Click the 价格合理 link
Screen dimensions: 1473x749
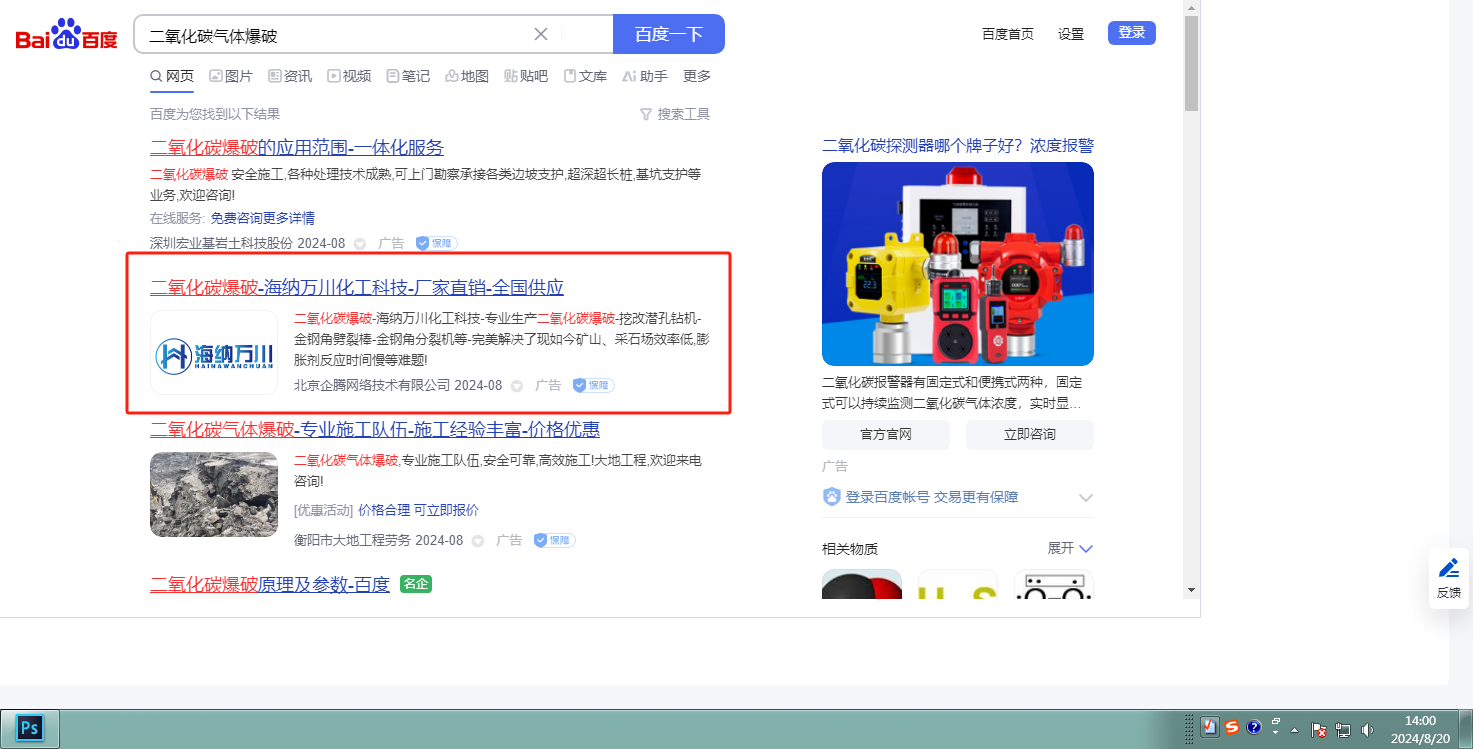pyautogui.click(x=384, y=510)
